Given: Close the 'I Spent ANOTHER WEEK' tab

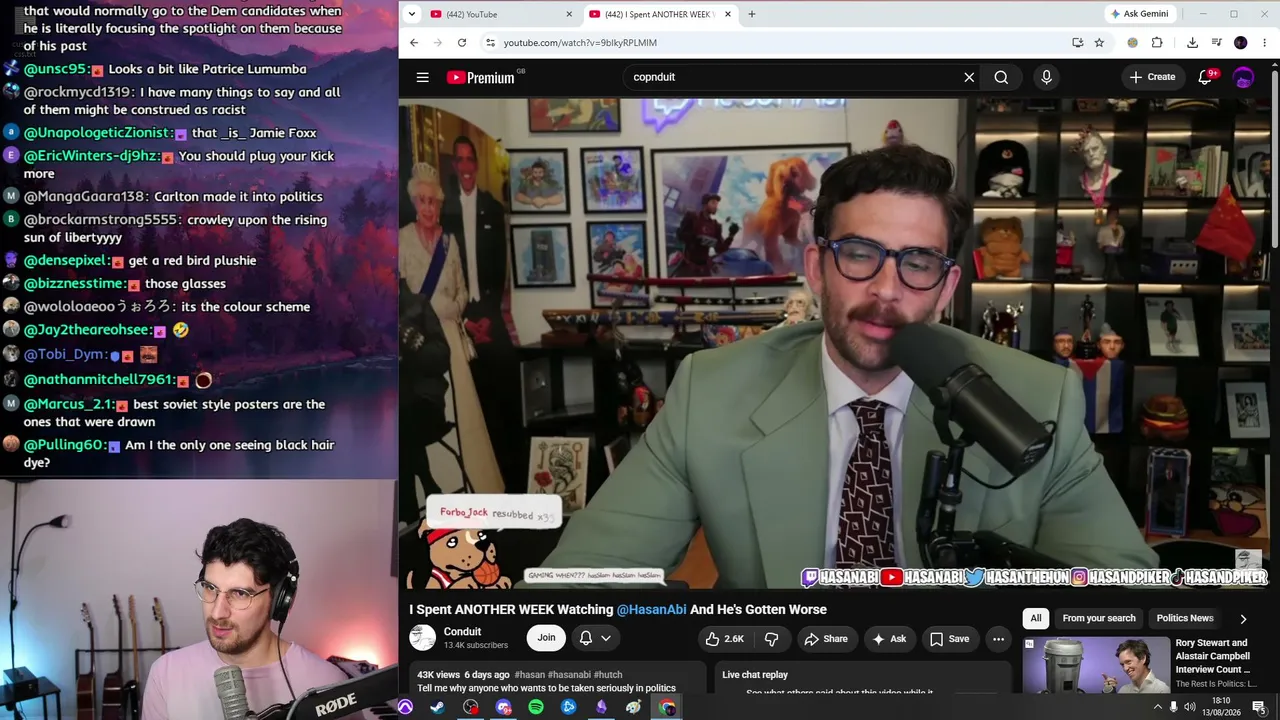Looking at the screenshot, I should [728, 14].
